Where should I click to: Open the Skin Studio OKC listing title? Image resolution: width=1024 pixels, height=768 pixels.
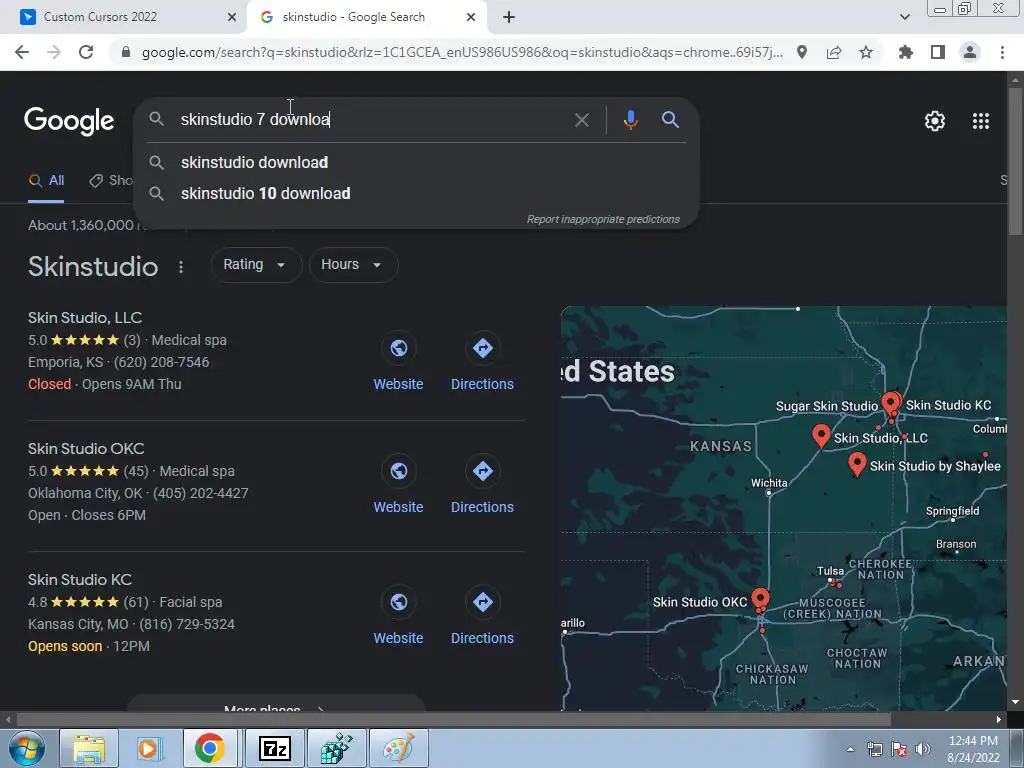click(x=86, y=449)
